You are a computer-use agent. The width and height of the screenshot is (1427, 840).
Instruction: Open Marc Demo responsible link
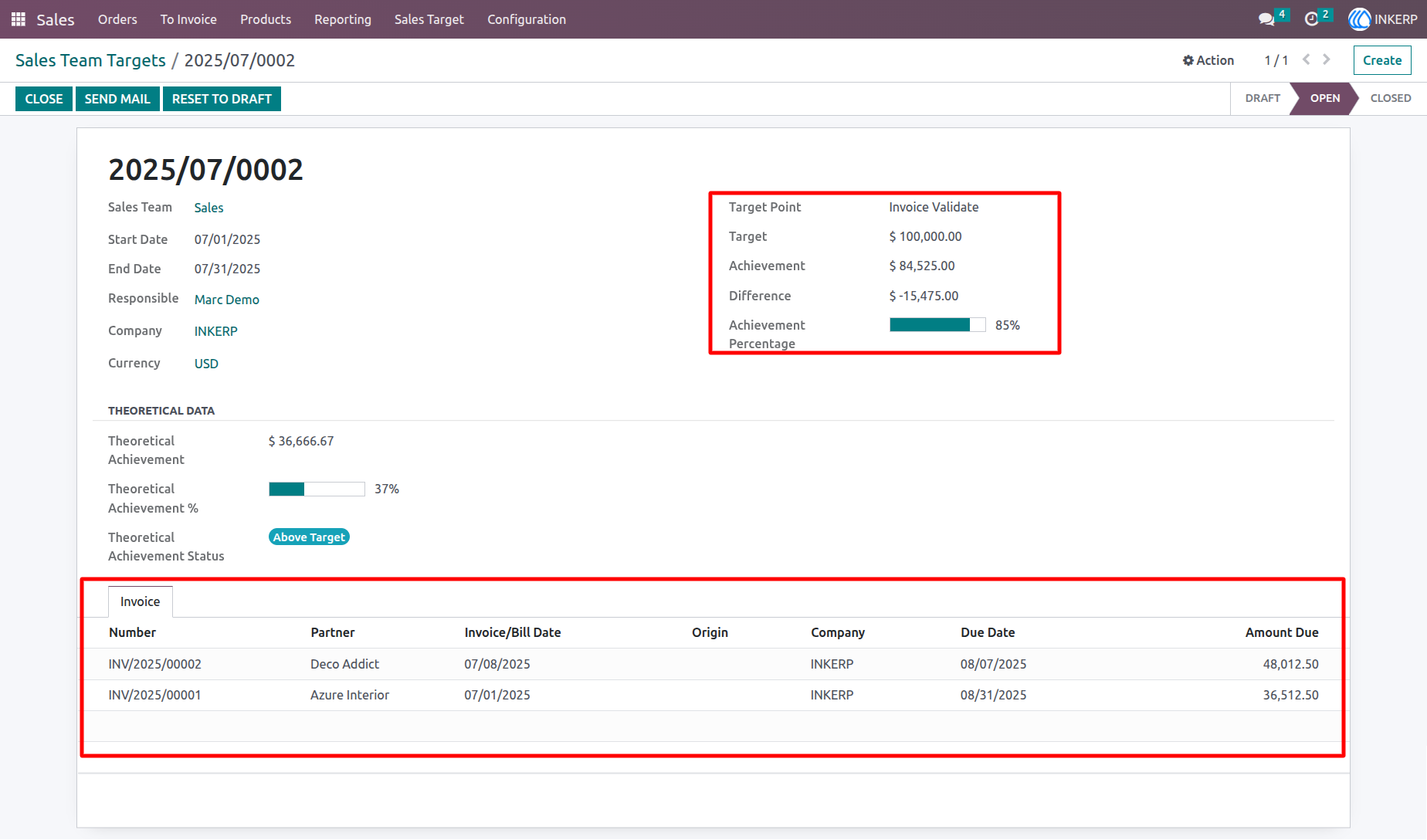pos(227,300)
